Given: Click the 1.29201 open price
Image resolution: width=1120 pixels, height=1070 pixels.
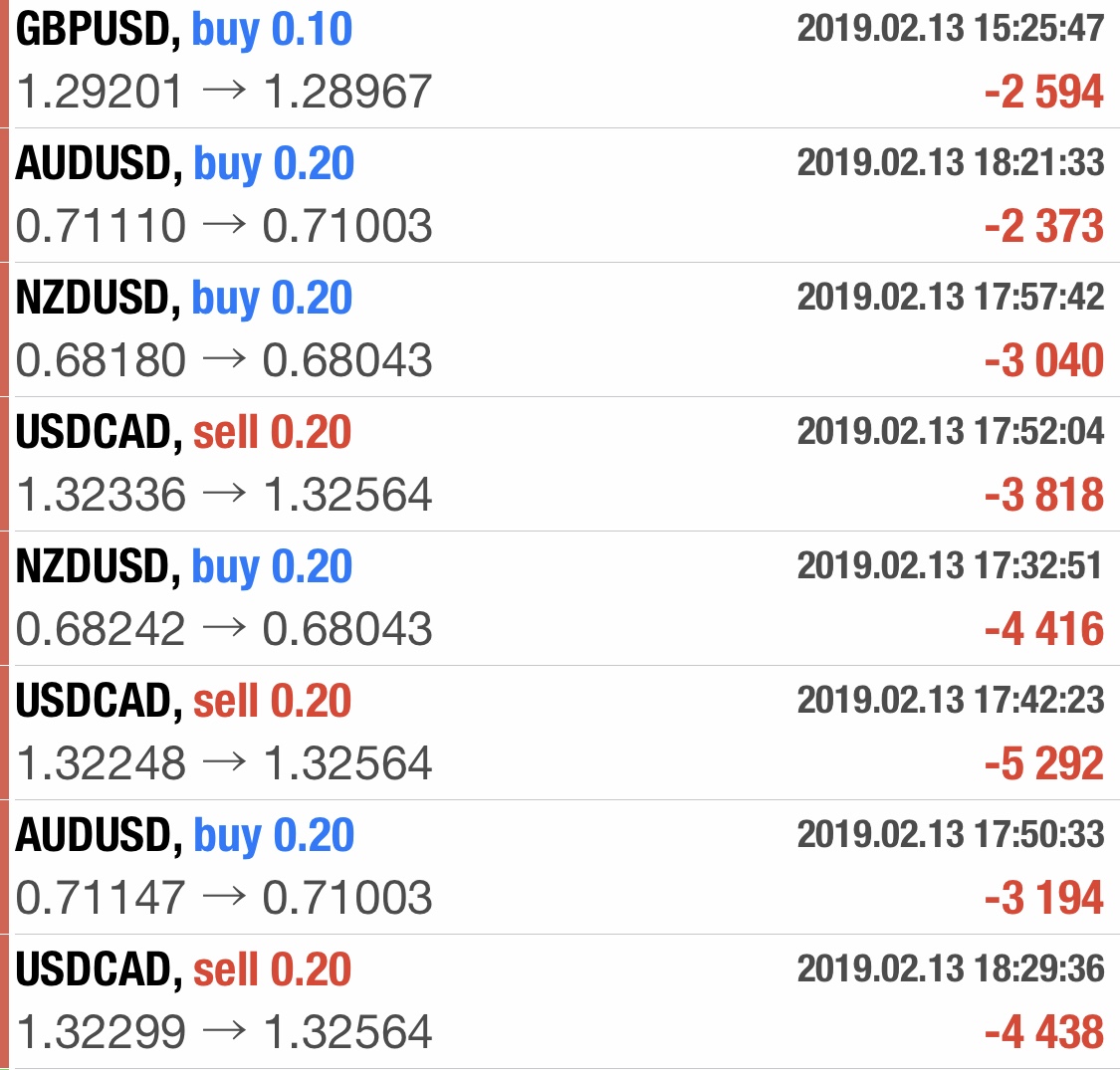Looking at the screenshot, I should point(101,93).
